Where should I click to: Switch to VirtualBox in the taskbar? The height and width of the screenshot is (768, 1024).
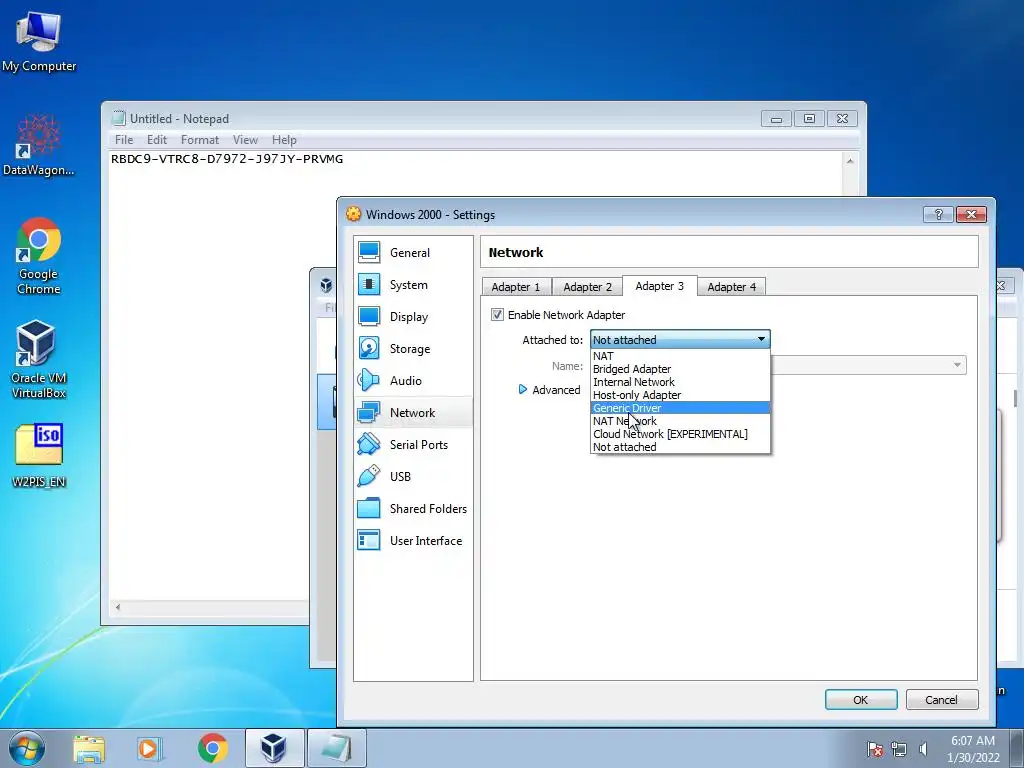pos(274,748)
